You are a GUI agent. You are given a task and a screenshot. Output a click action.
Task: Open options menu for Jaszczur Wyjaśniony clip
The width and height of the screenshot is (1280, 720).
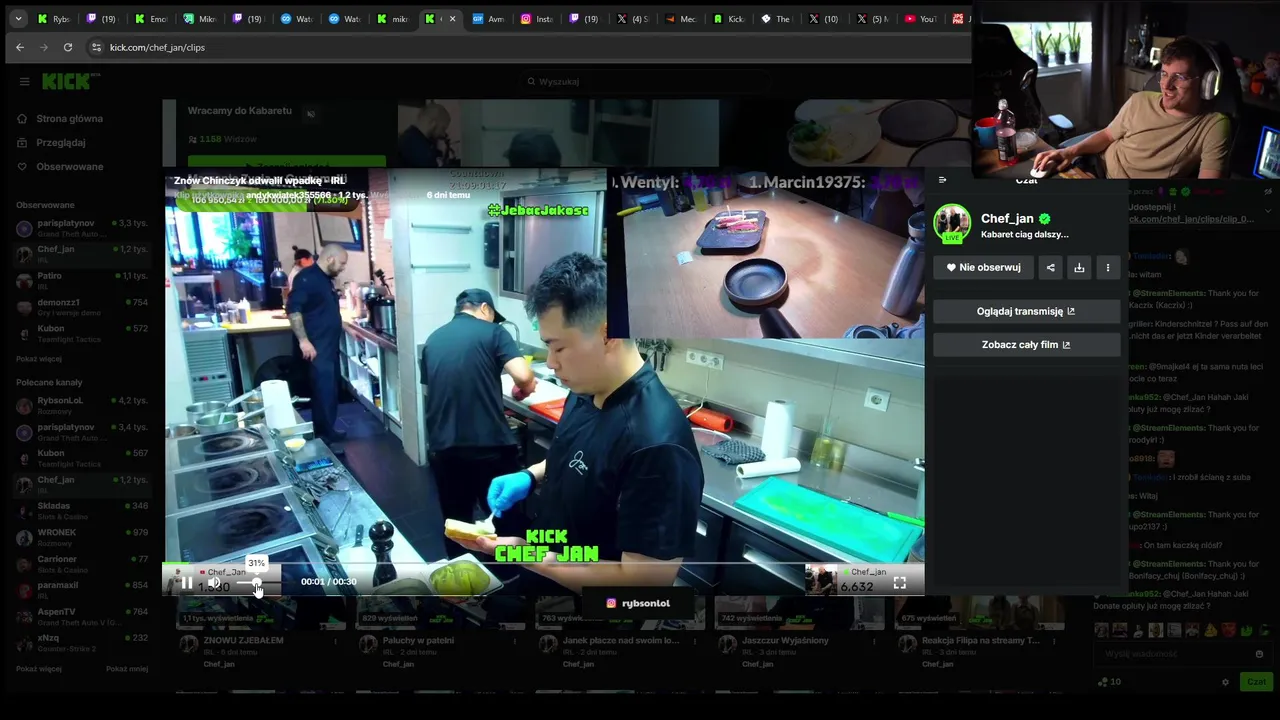[x=872, y=641]
